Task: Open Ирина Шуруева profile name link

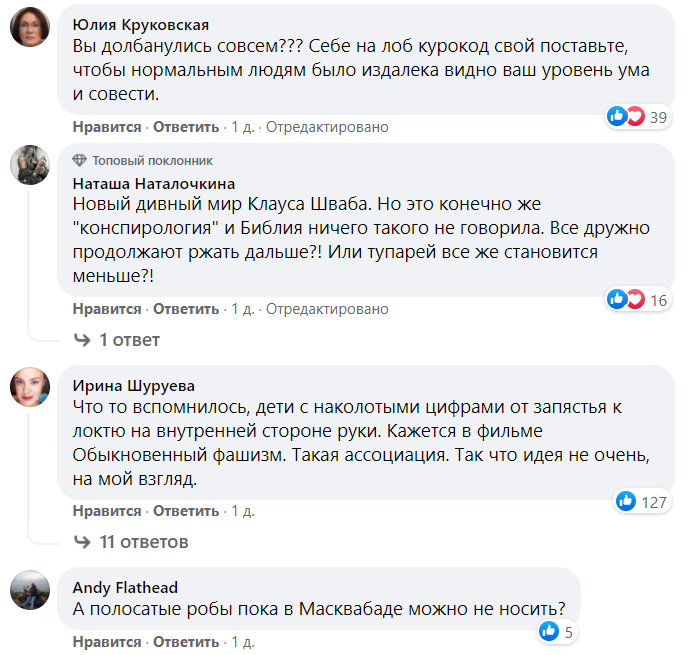Action: click(134, 385)
